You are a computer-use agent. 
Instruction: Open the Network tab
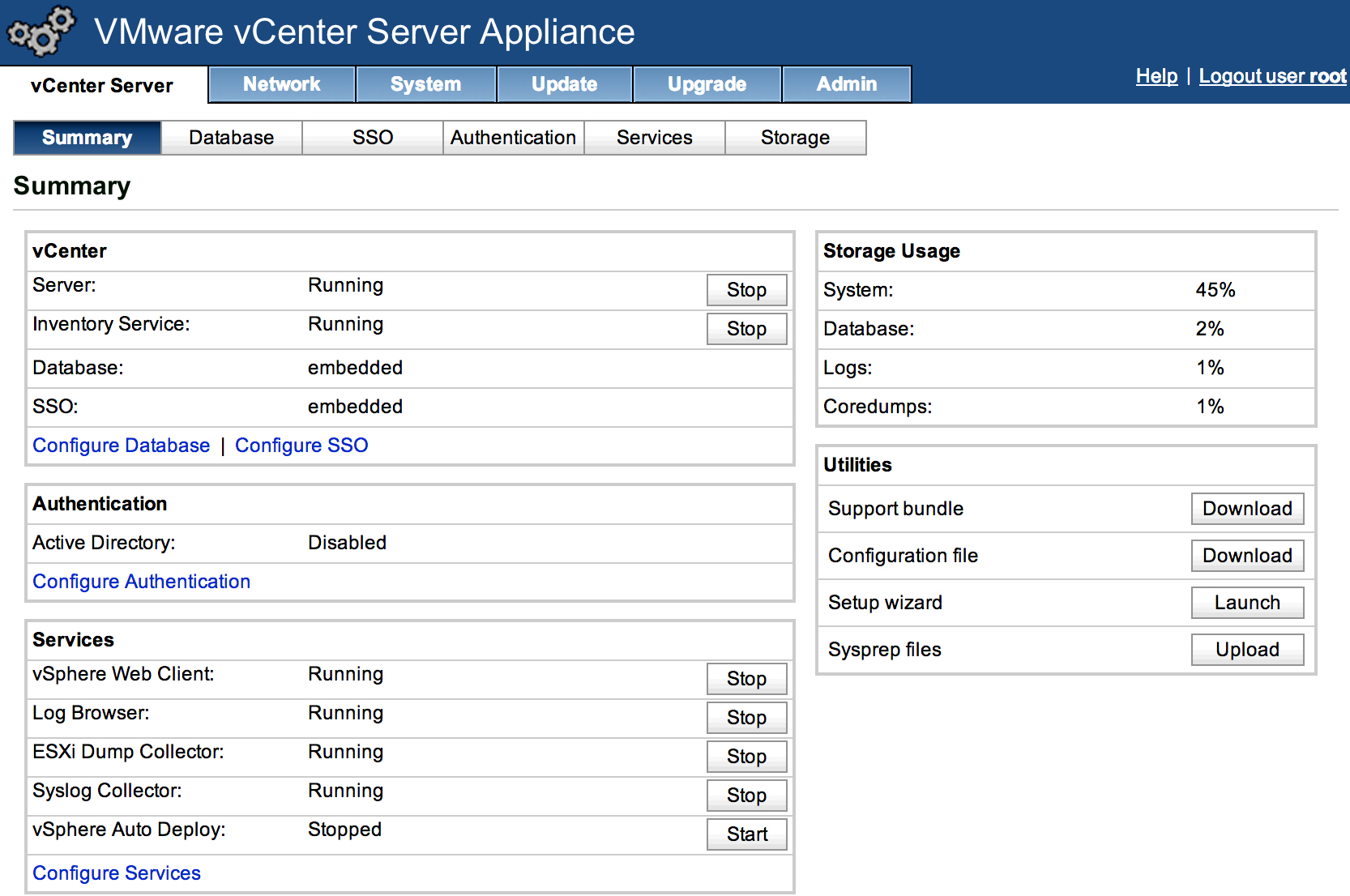(x=282, y=84)
